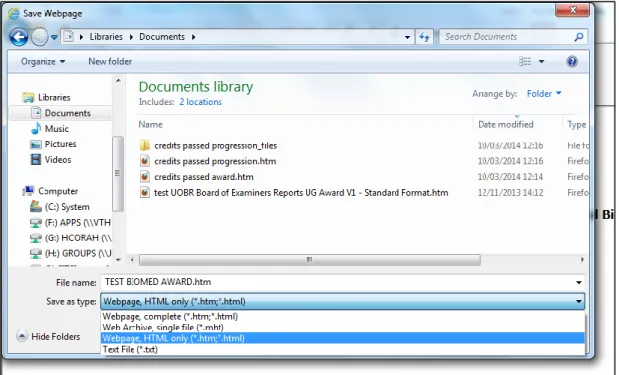Sort by the Type column header
This screenshot has width=619, height=375.
(576, 125)
